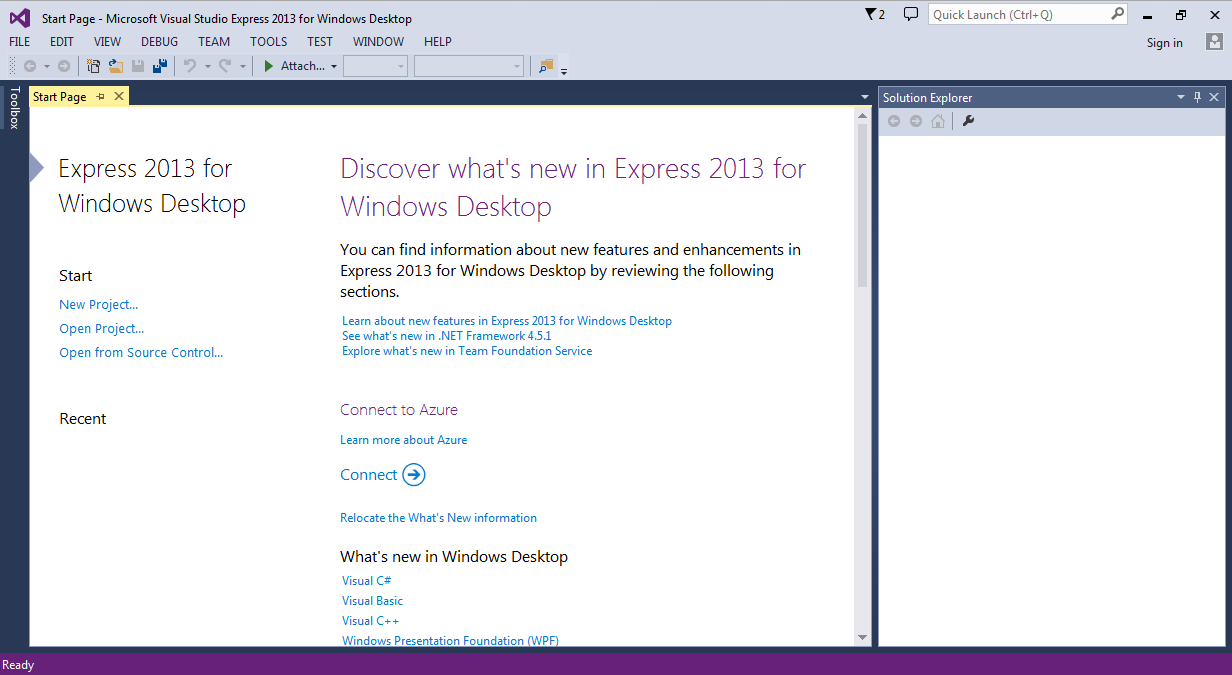Image resolution: width=1232 pixels, height=675 pixels.
Task: Click Relocate the What's New information
Action: [x=439, y=518]
